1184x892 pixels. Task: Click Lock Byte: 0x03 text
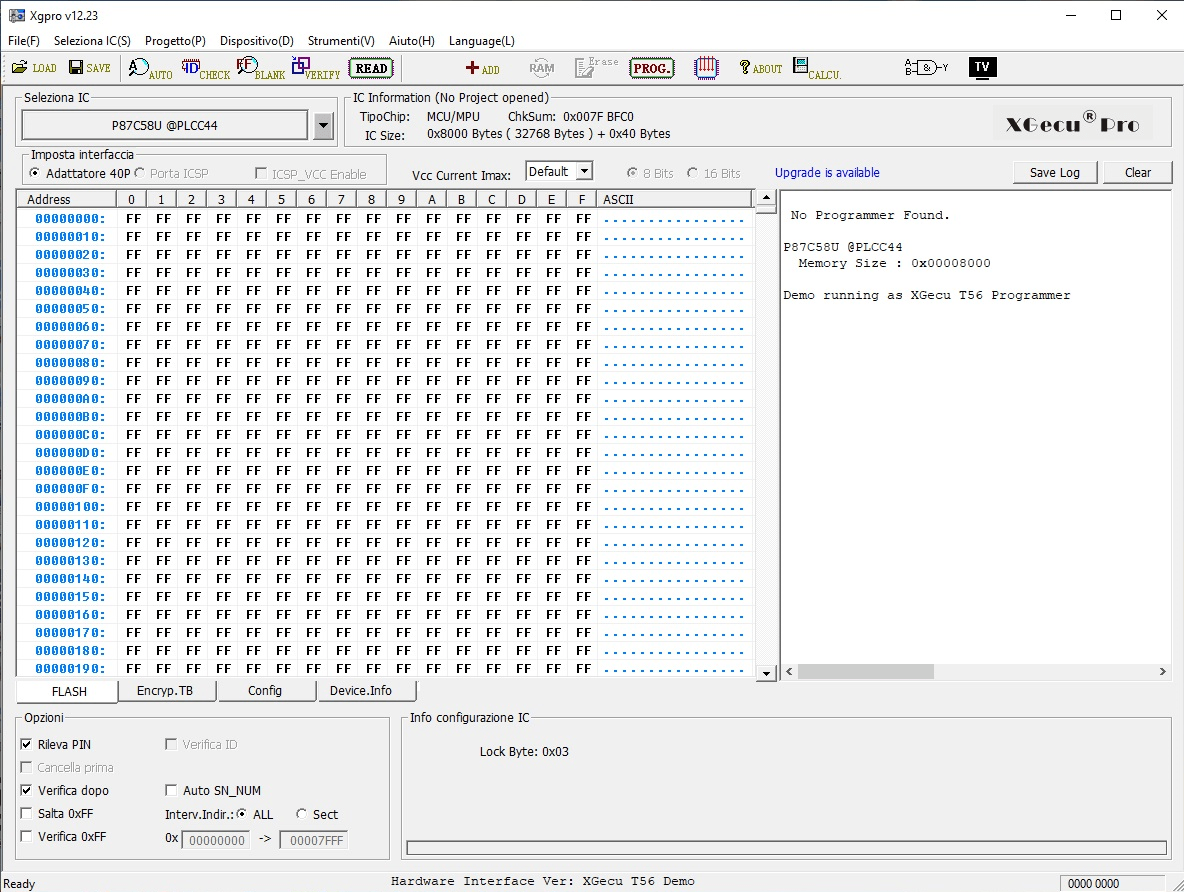pyautogui.click(x=524, y=752)
